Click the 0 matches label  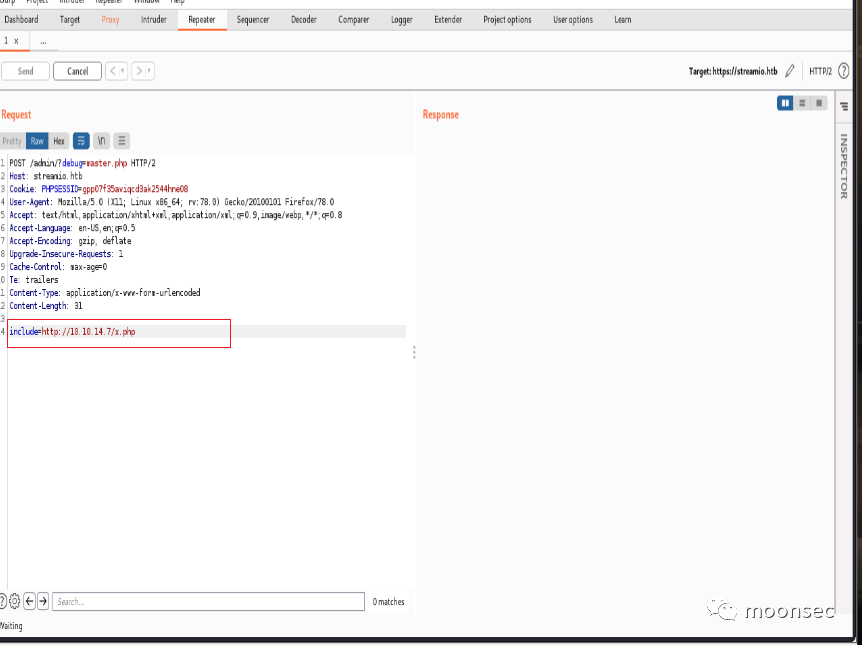[x=388, y=602]
